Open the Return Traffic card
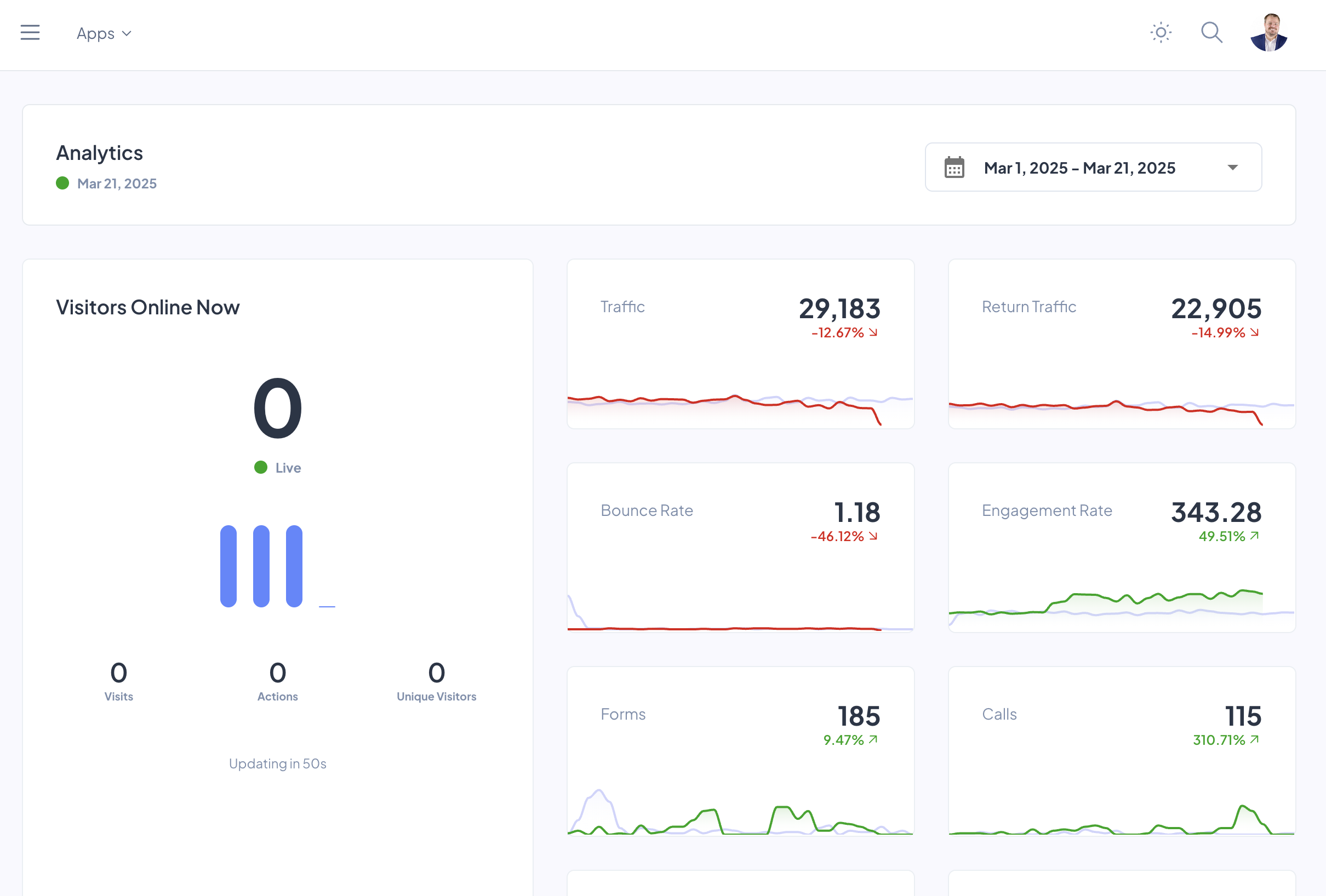The image size is (1326, 896). (x=1122, y=344)
